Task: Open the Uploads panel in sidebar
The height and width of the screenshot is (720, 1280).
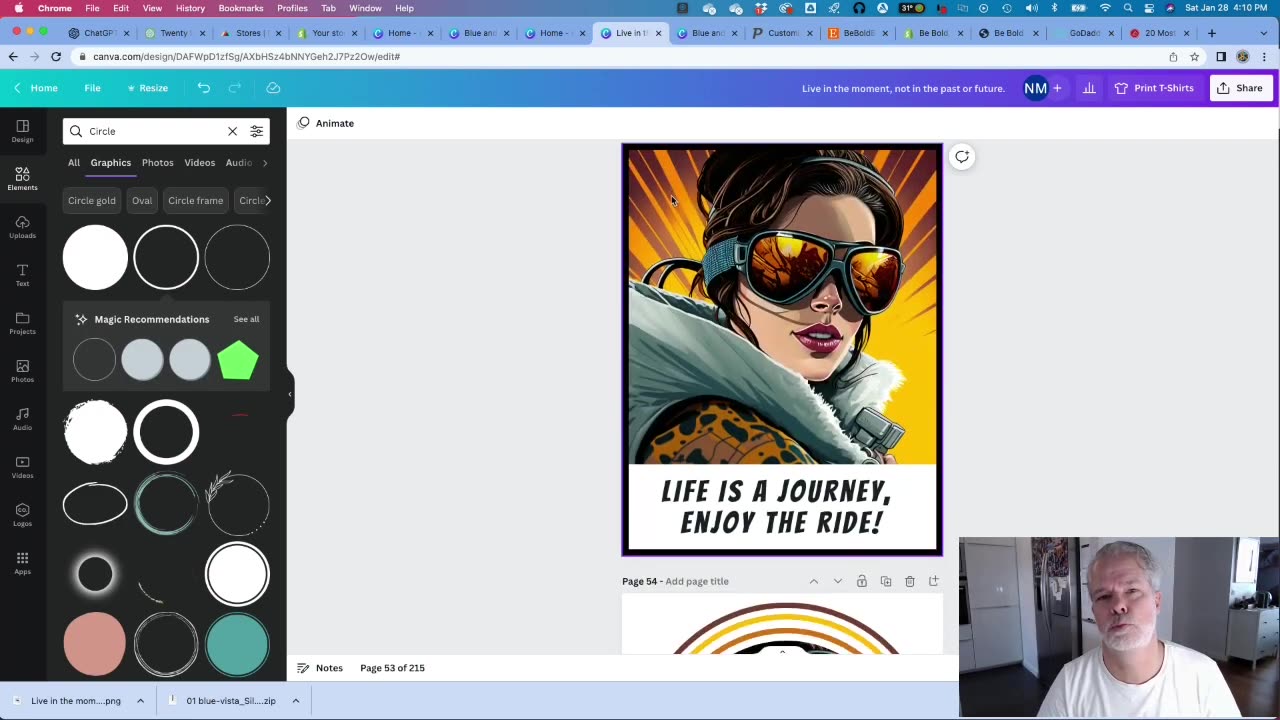Action: tap(22, 226)
